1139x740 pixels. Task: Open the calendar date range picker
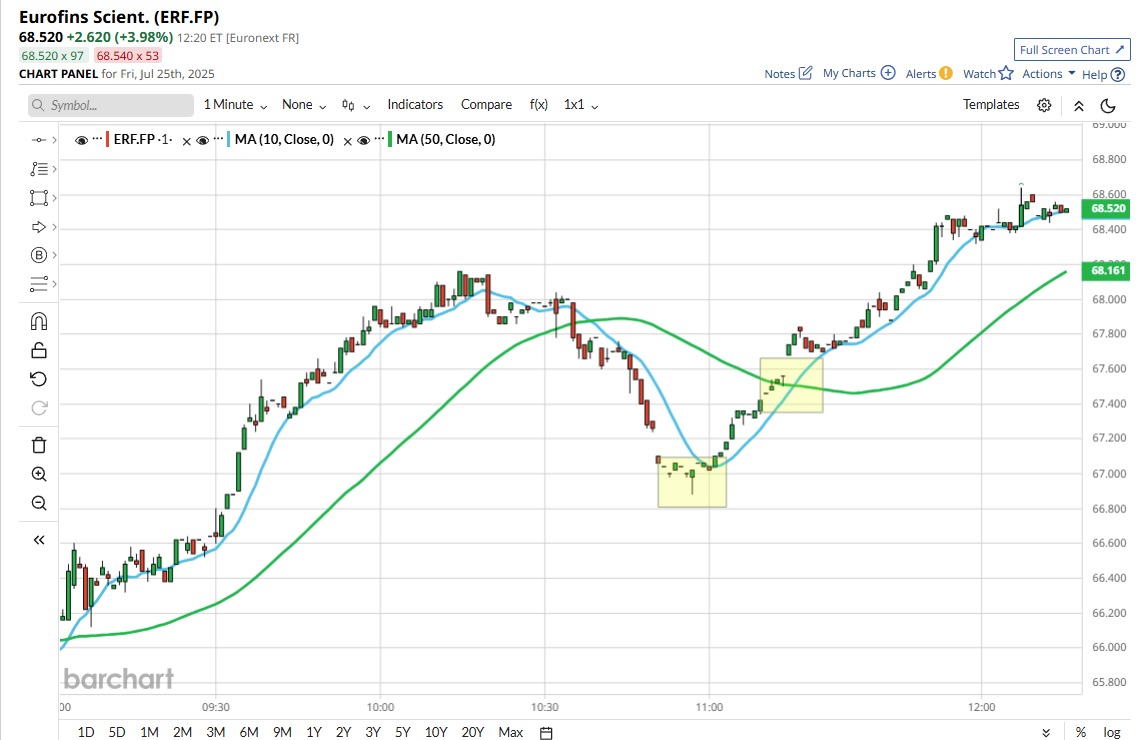(546, 732)
